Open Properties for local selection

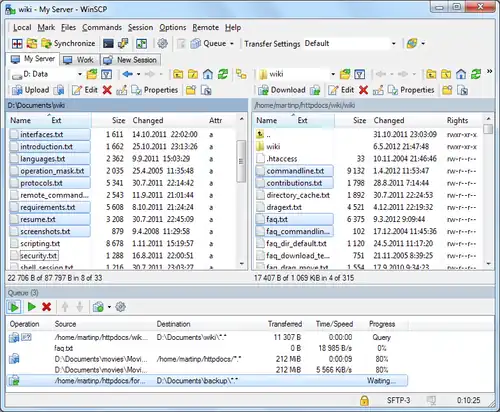click(155, 90)
